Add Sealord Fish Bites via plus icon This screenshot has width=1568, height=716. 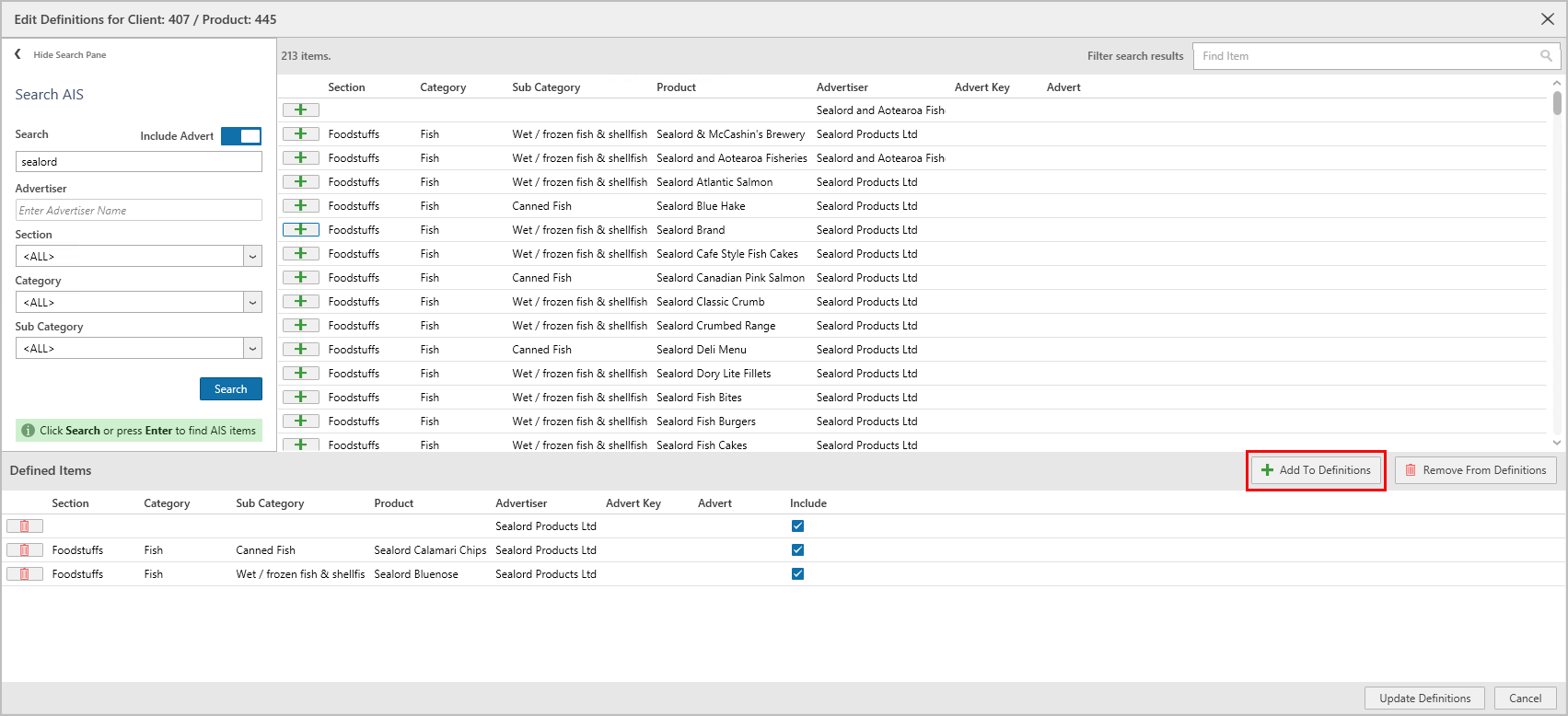point(300,398)
